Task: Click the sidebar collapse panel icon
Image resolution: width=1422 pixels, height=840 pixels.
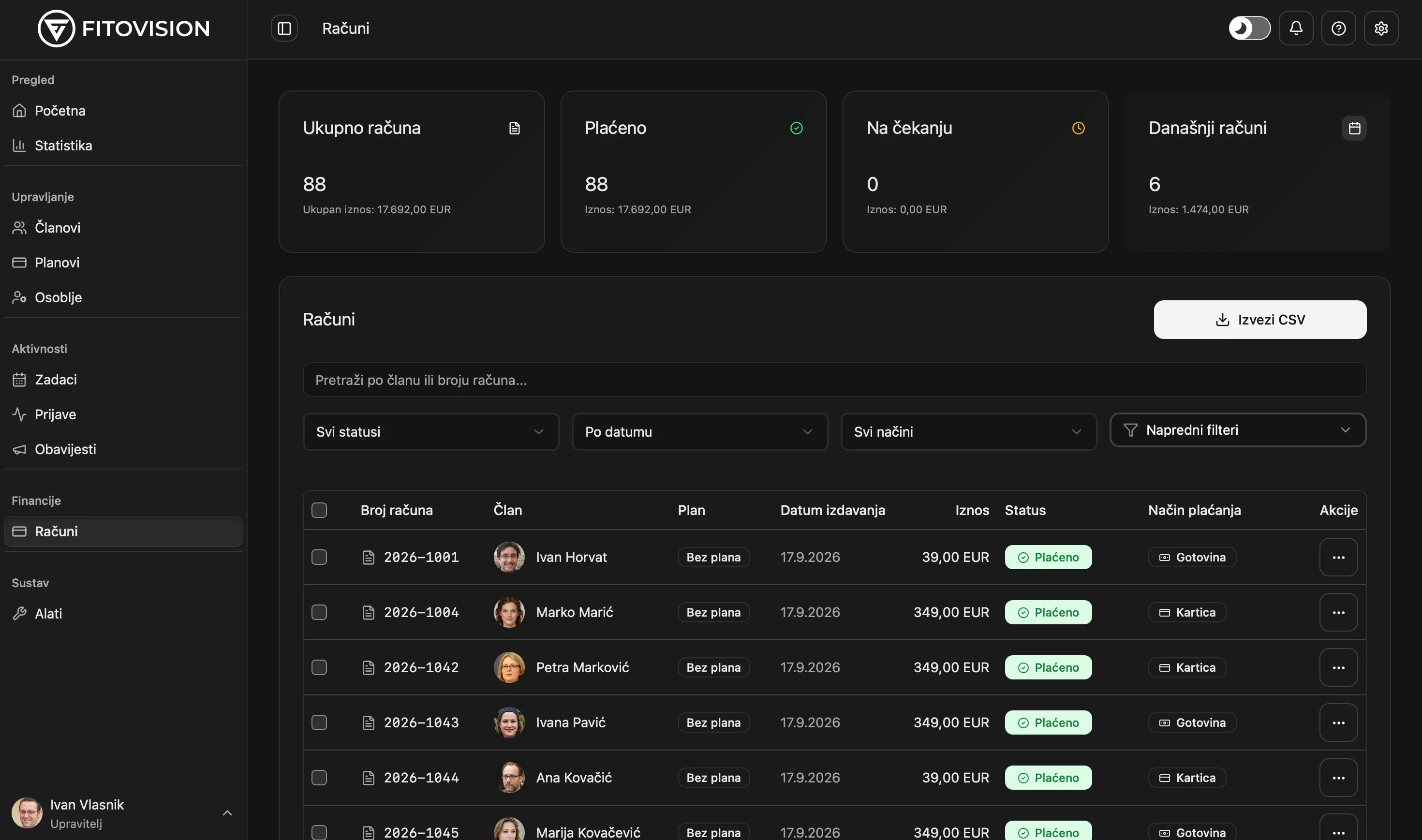Action: (284, 29)
